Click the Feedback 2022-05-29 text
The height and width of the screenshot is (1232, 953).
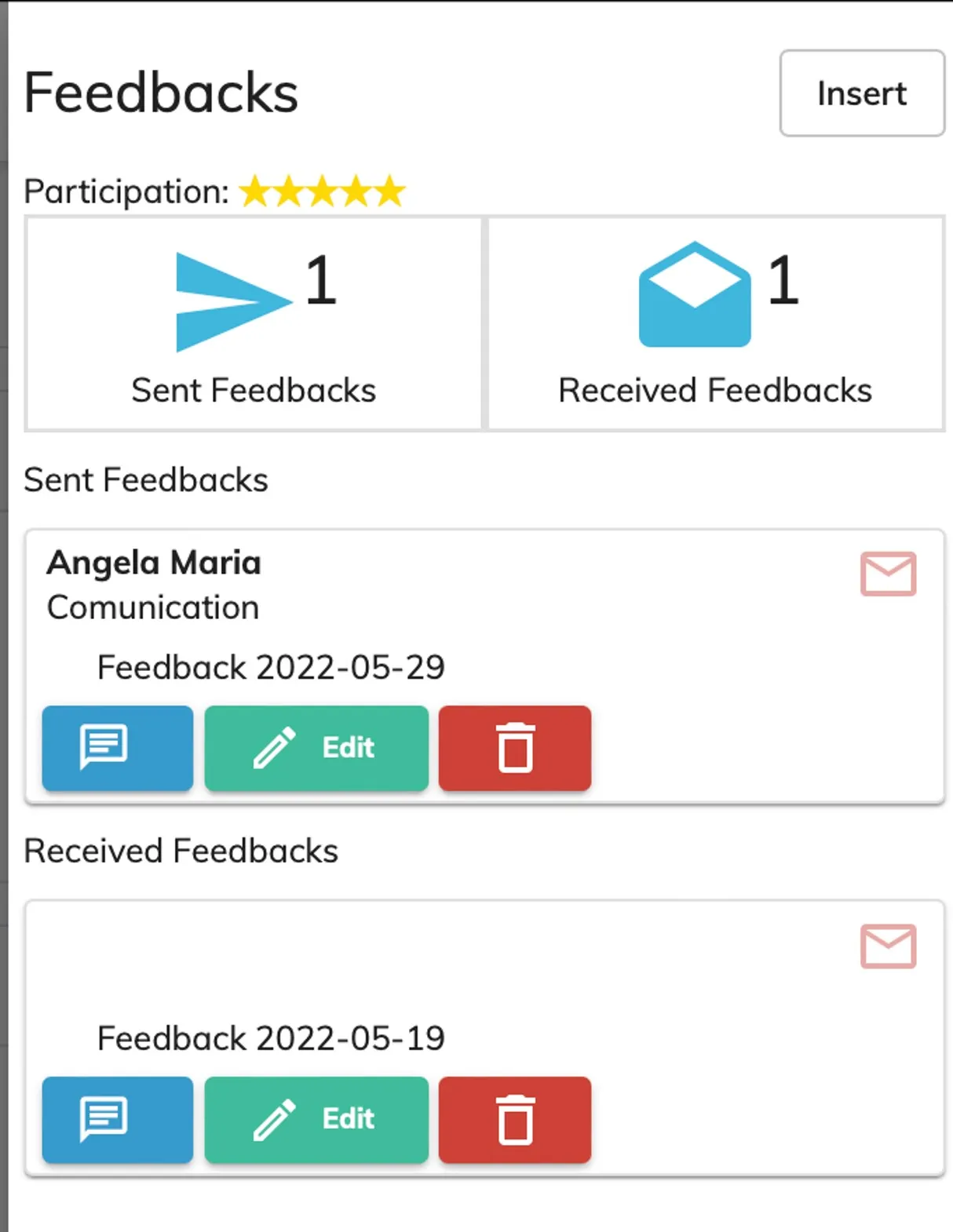[271, 667]
